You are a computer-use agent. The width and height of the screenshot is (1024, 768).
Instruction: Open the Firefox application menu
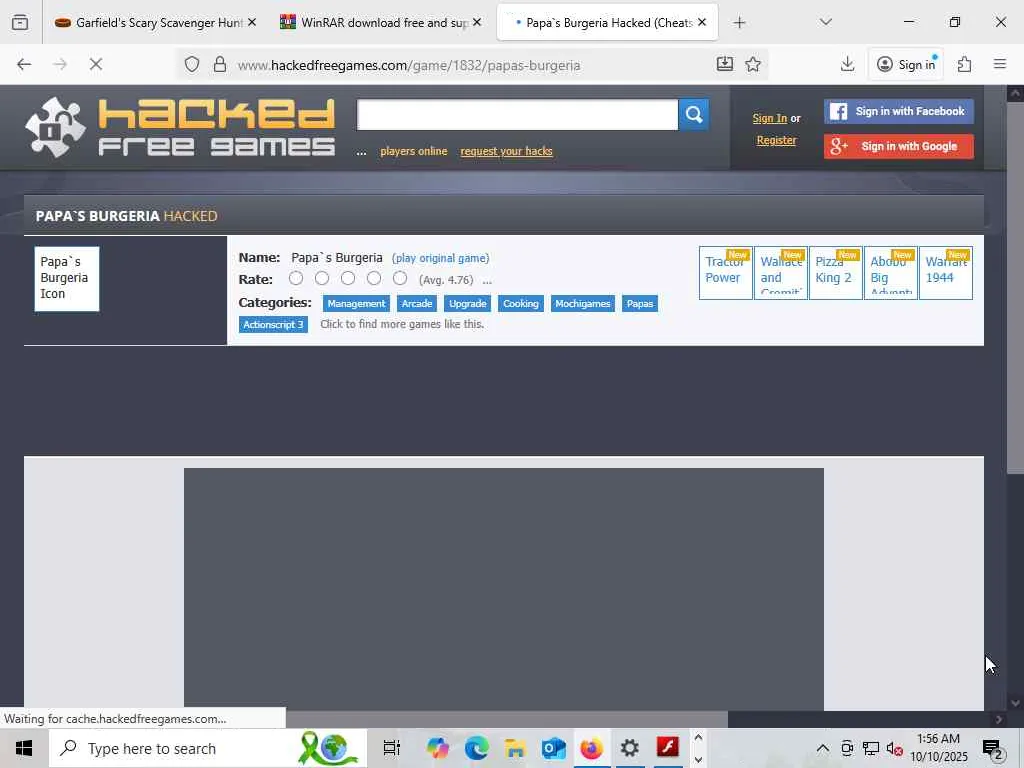click(1000, 64)
